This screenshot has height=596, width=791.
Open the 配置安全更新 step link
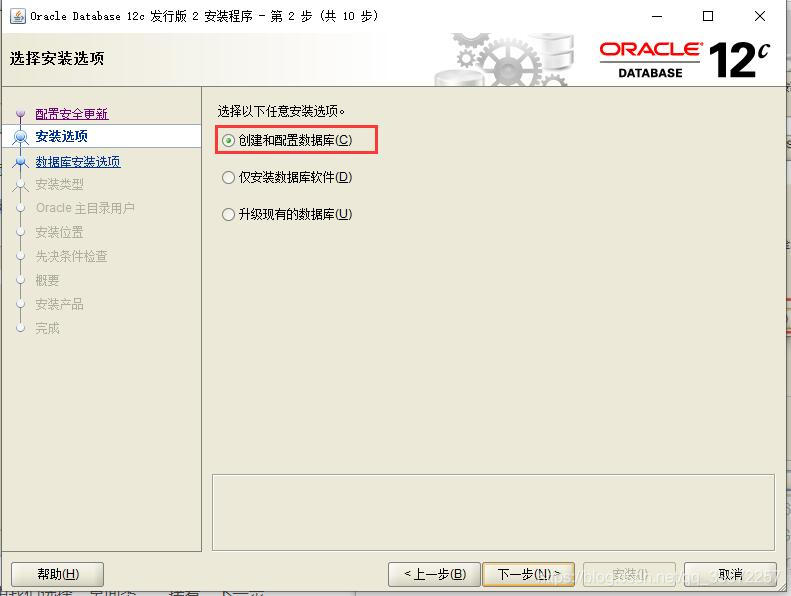tap(72, 114)
